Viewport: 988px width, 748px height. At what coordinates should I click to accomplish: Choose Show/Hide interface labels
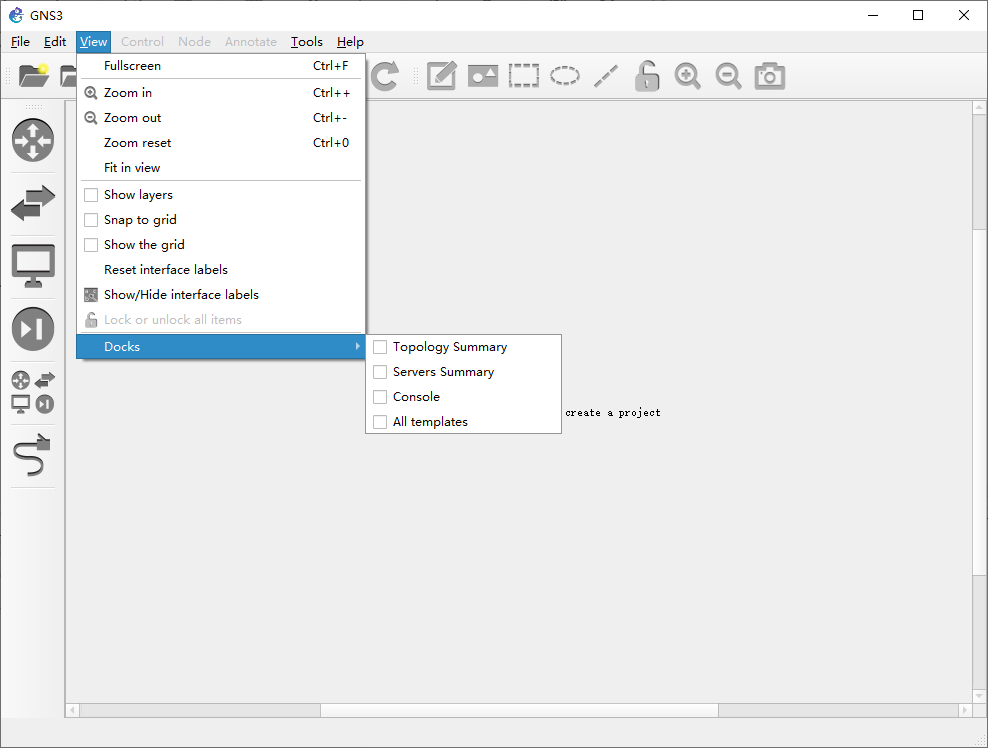(x=221, y=295)
